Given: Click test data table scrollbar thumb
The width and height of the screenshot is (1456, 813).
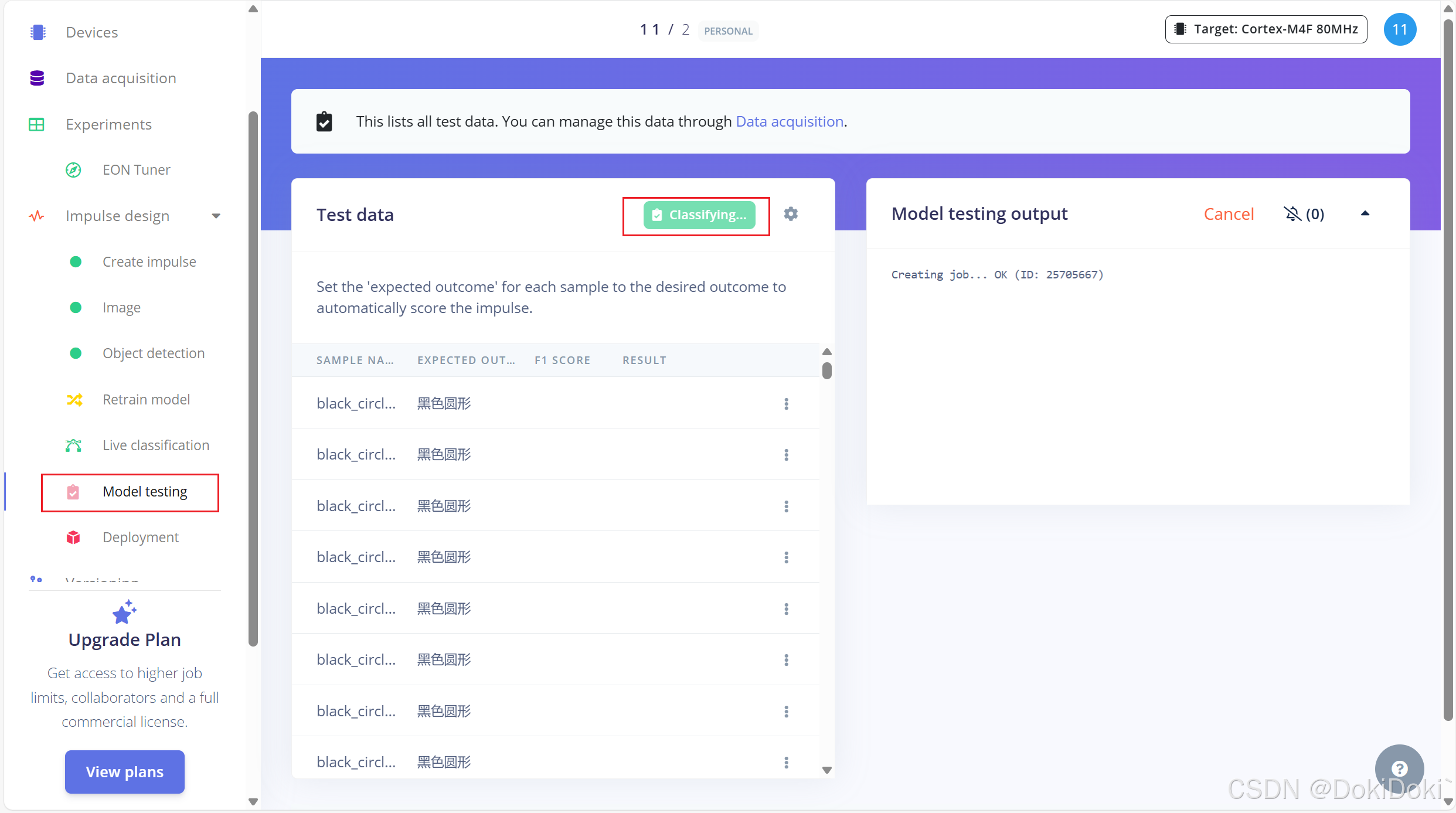Looking at the screenshot, I should (x=827, y=371).
